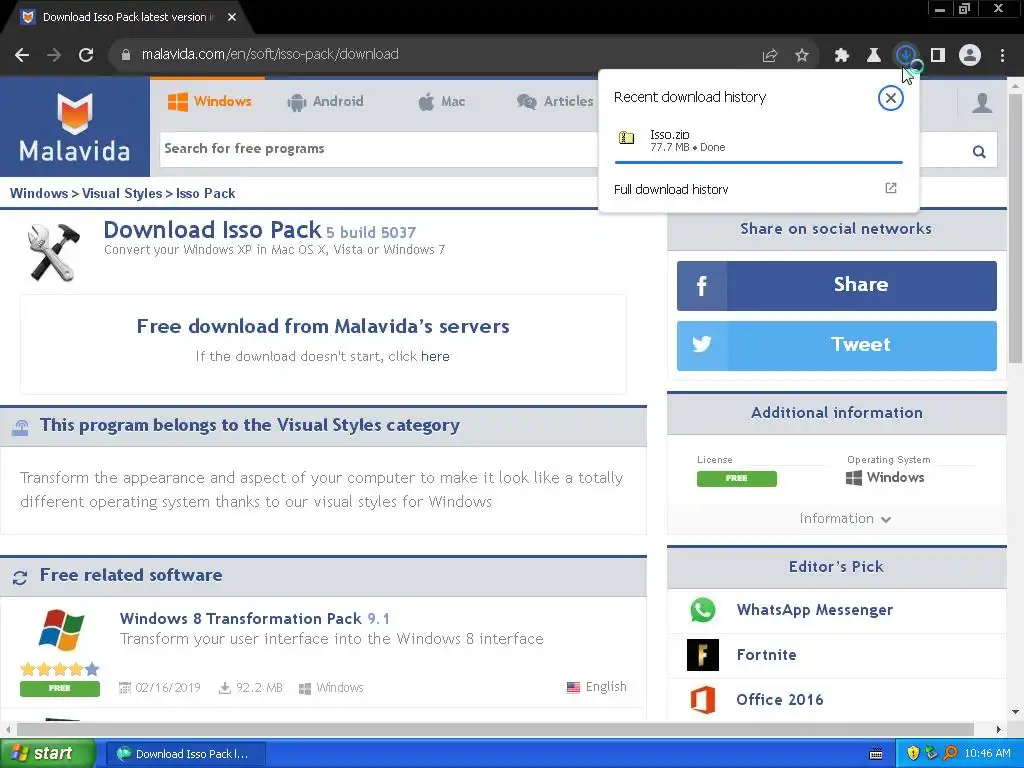The height and width of the screenshot is (768, 1024).
Task: Open the Windows Start menu
Action: [47, 754]
